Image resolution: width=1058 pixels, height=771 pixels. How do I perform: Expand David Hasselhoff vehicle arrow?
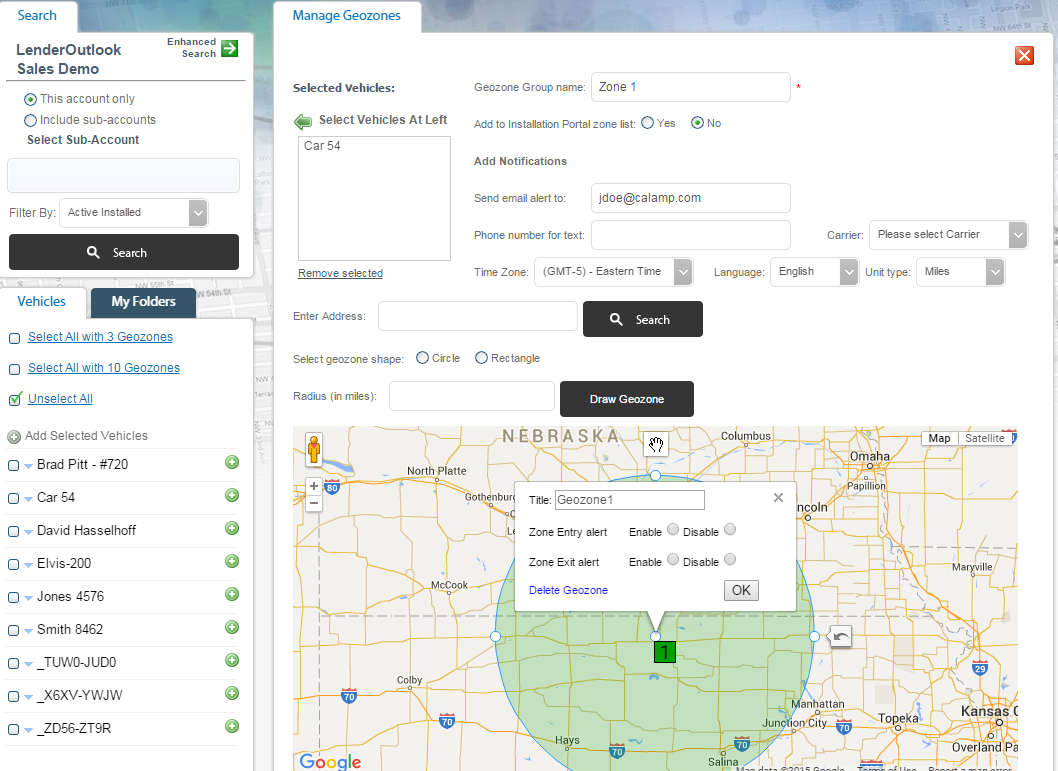[28, 532]
